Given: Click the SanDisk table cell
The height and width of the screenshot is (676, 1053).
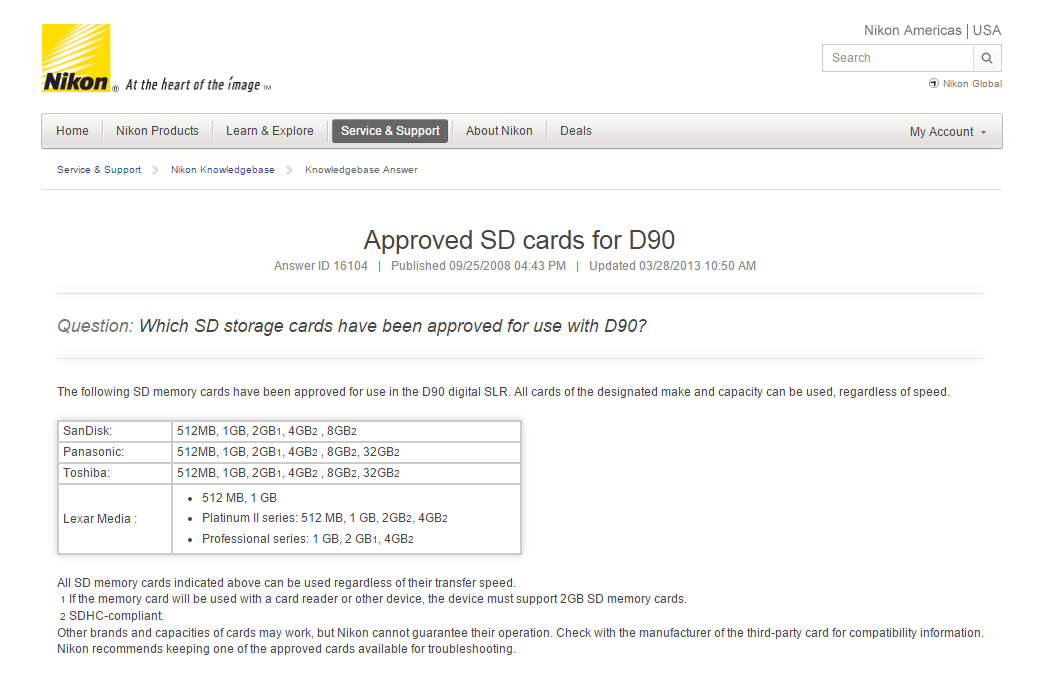Looking at the screenshot, I should point(115,431).
